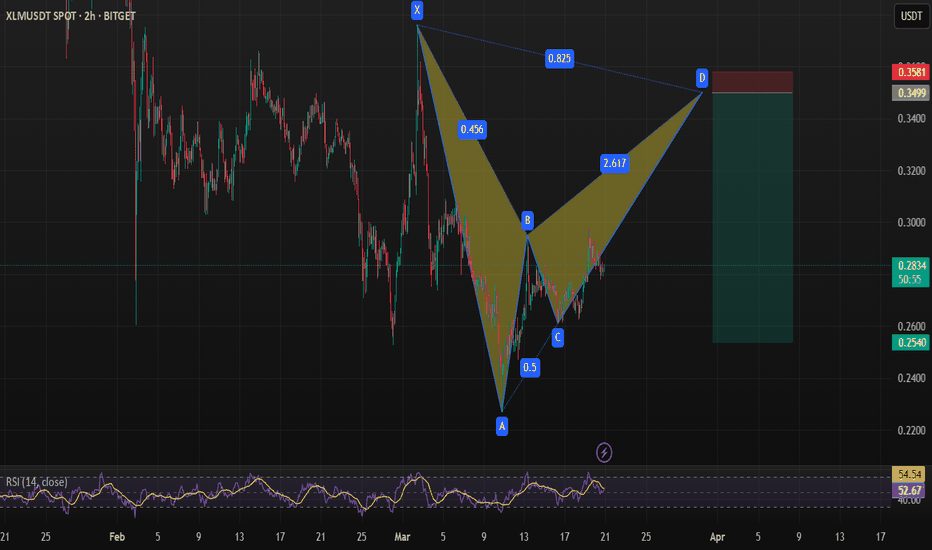Screen dimensions: 932x550
Task: Click the 0.2540 target price tag
Action: point(911,342)
